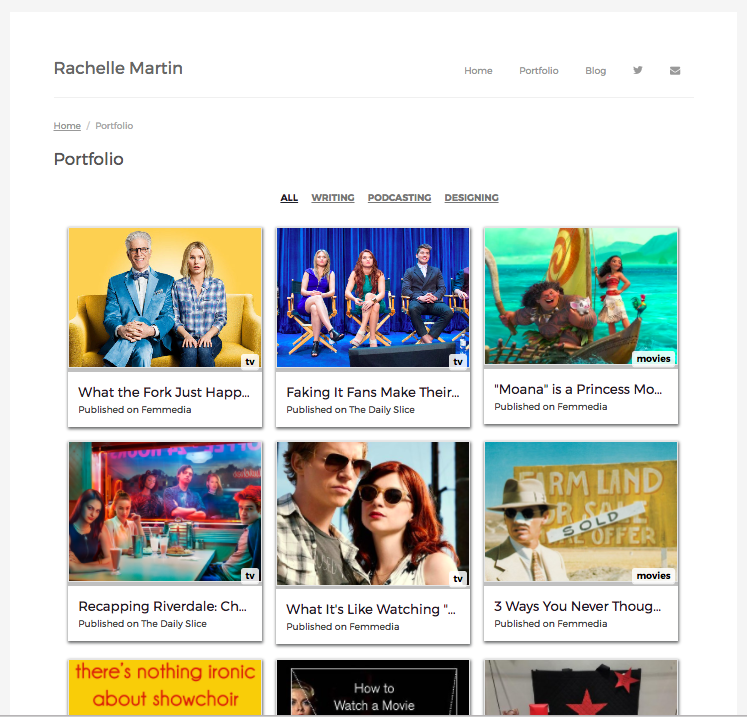
Task: Open Blog in top navigation
Action: (x=595, y=71)
